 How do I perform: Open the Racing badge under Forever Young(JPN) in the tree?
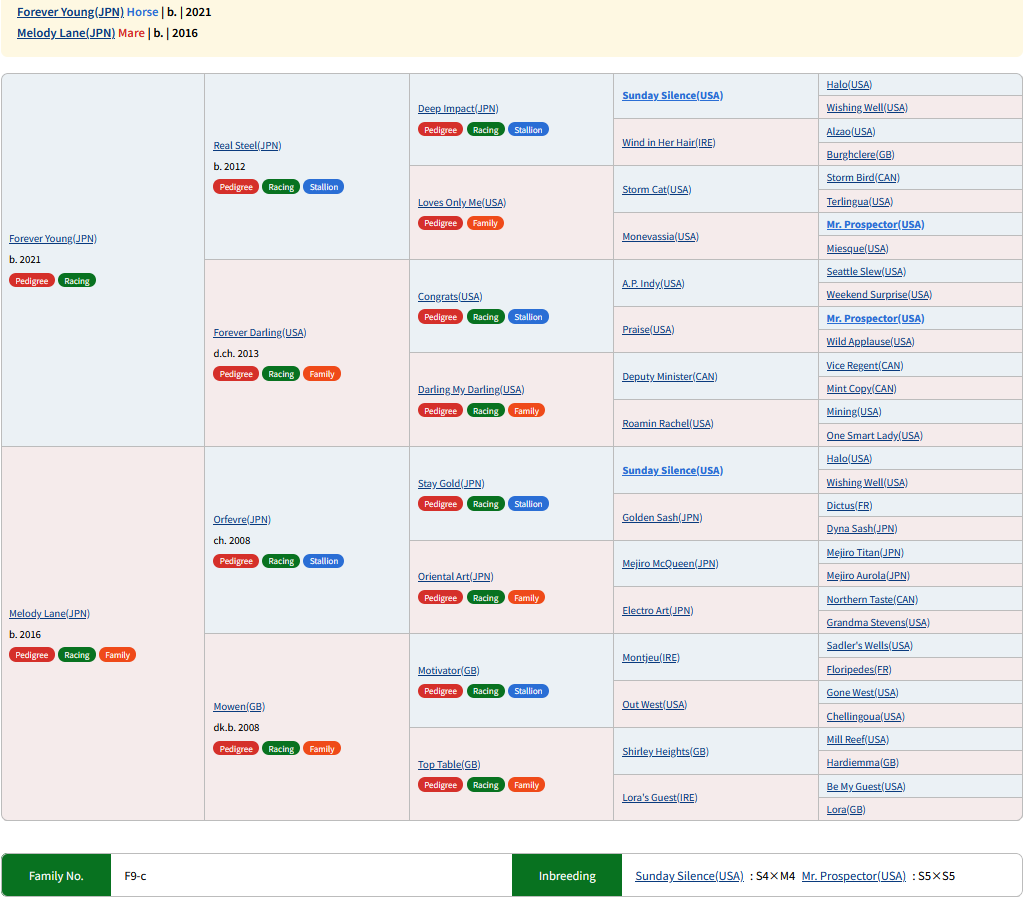tap(77, 281)
